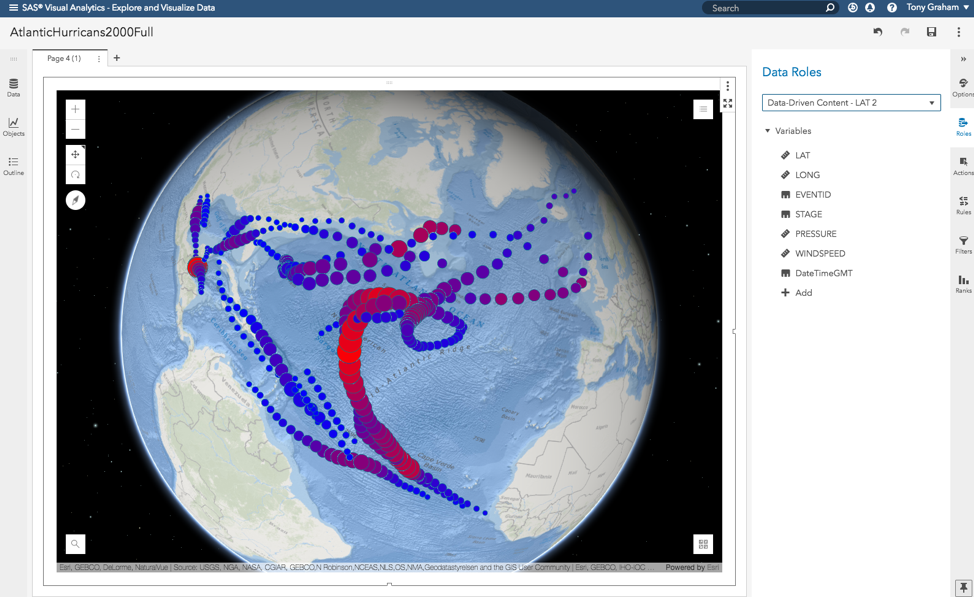
Task: Collapse the Variables list
Action: pyautogui.click(x=768, y=131)
